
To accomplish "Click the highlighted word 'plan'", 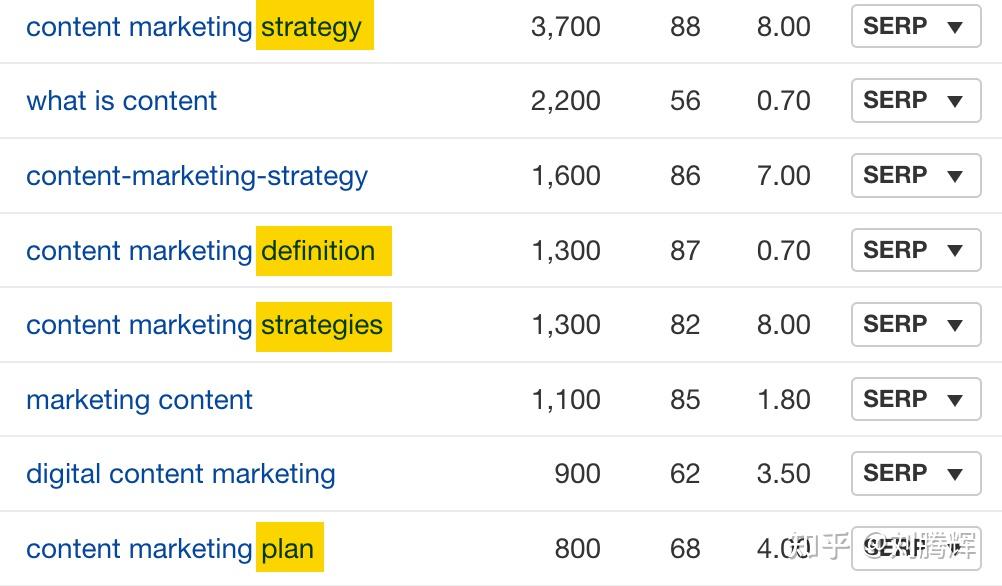I will [x=288, y=549].
